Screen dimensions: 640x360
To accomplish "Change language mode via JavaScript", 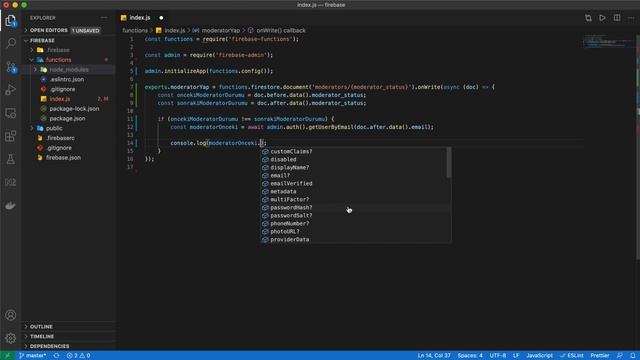I will [539, 356].
